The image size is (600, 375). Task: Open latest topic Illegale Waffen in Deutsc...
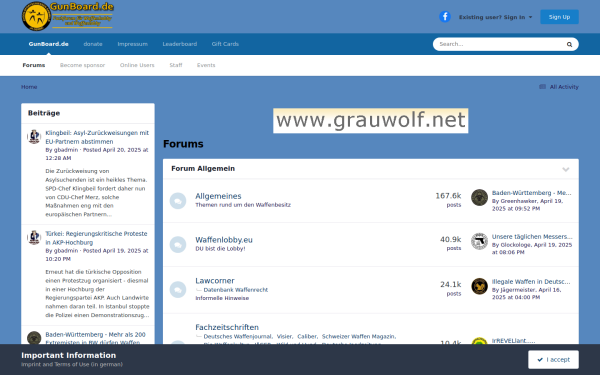[x=531, y=281]
